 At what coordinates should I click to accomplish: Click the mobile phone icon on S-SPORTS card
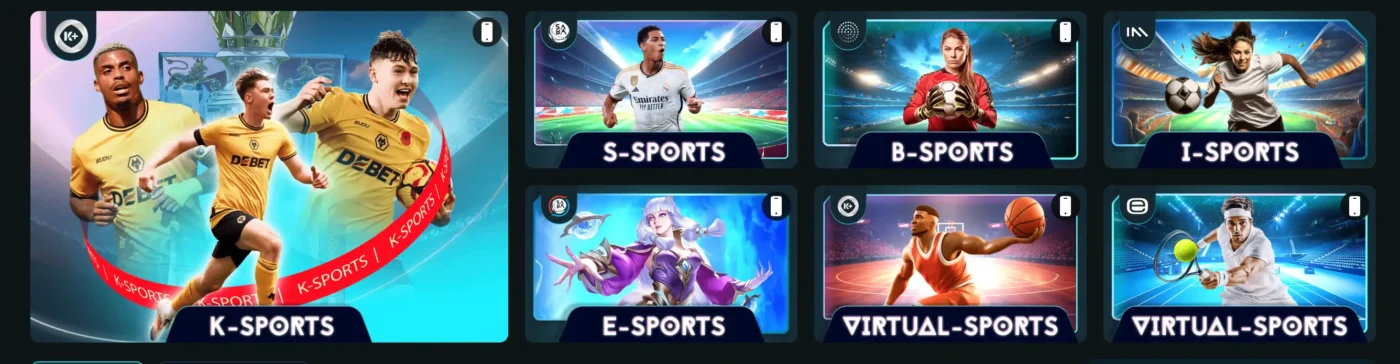pyautogui.click(x=777, y=32)
